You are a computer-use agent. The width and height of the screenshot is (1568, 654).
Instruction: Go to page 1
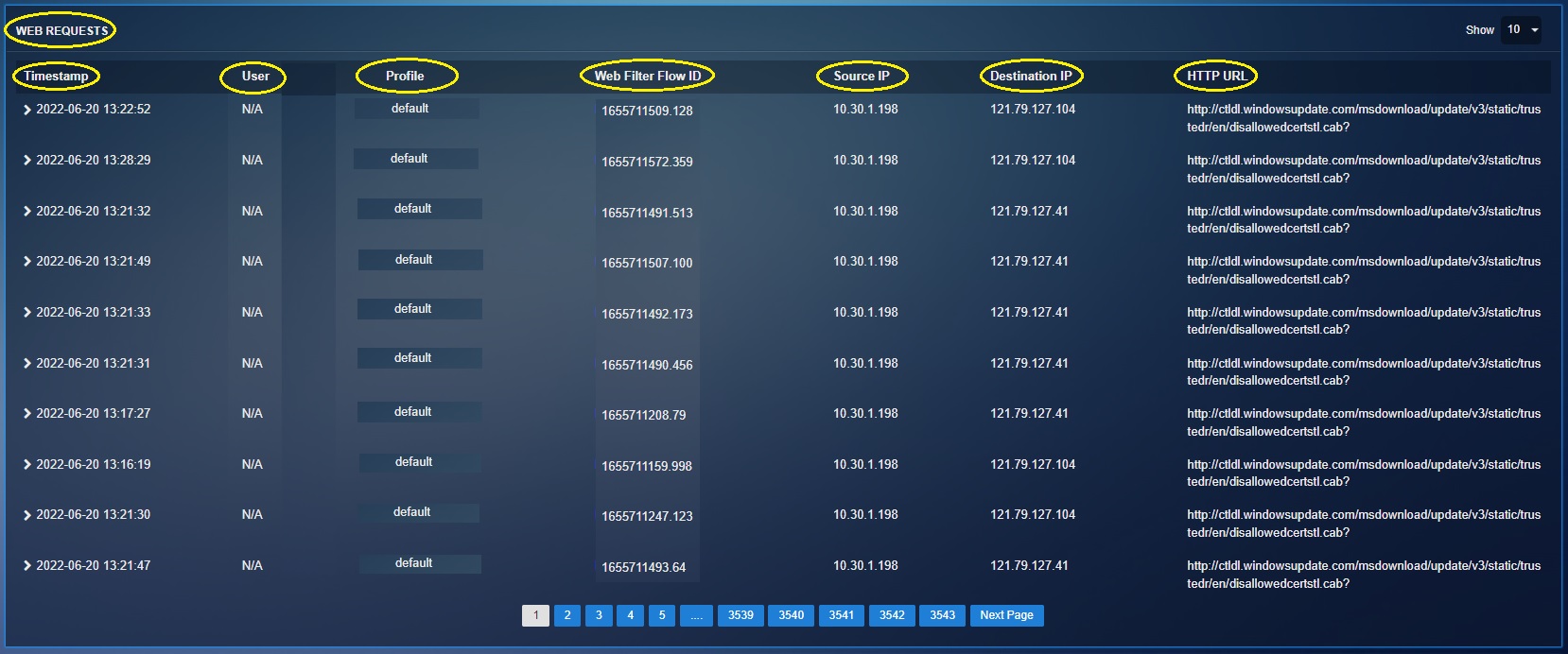[535, 615]
